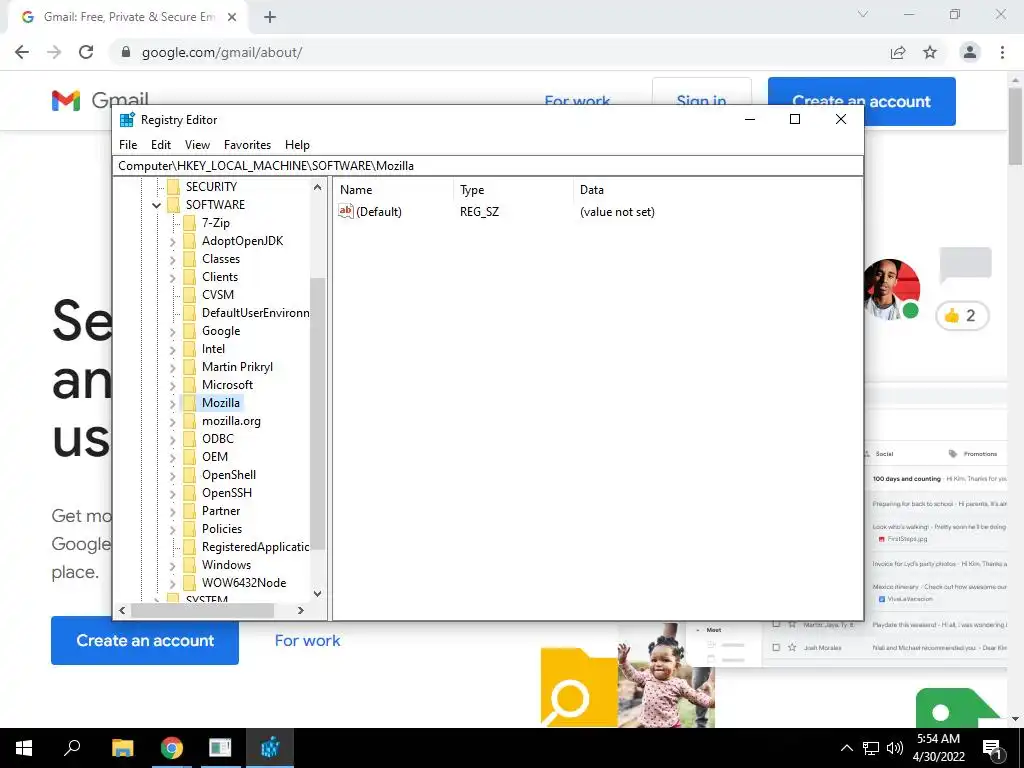Image resolution: width=1024 pixels, height=768 pixels.
Task: Click Create an account below hero text
Action: coord(145,641)
